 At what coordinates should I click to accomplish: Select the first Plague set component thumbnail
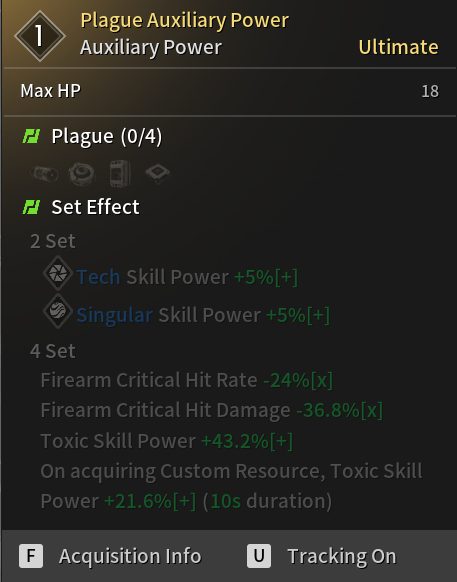(x=44, y=173)
